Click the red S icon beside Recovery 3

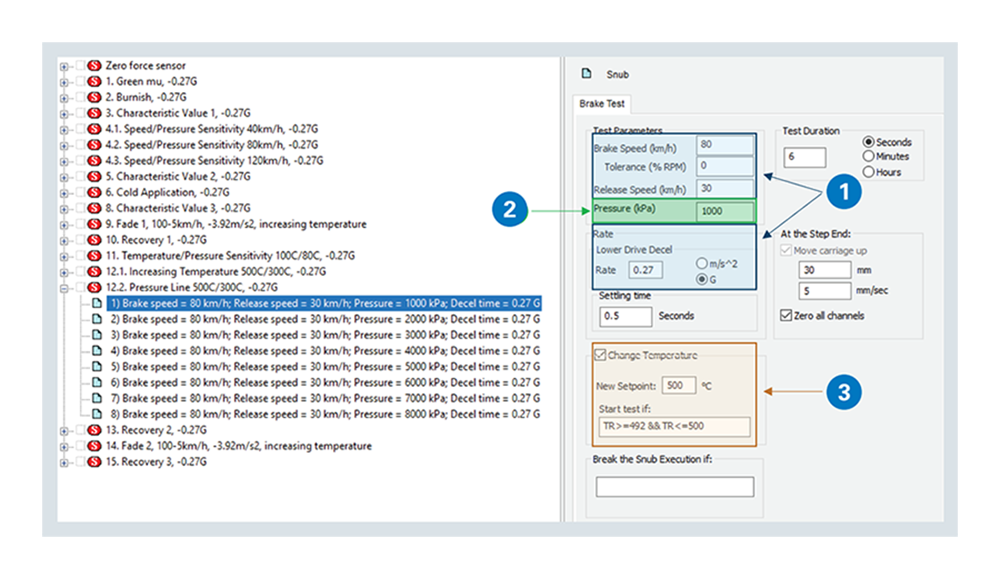(95, 462)
